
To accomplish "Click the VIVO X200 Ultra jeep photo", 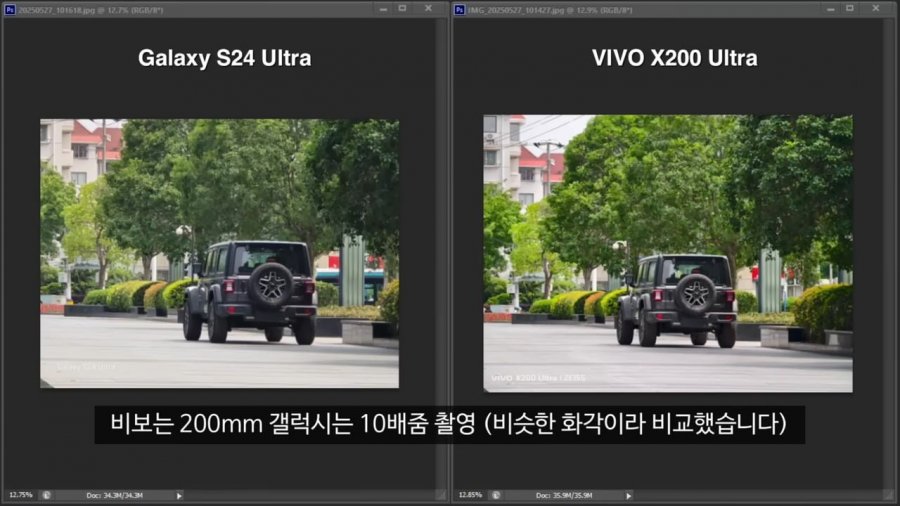I will [x=668, y=254].
